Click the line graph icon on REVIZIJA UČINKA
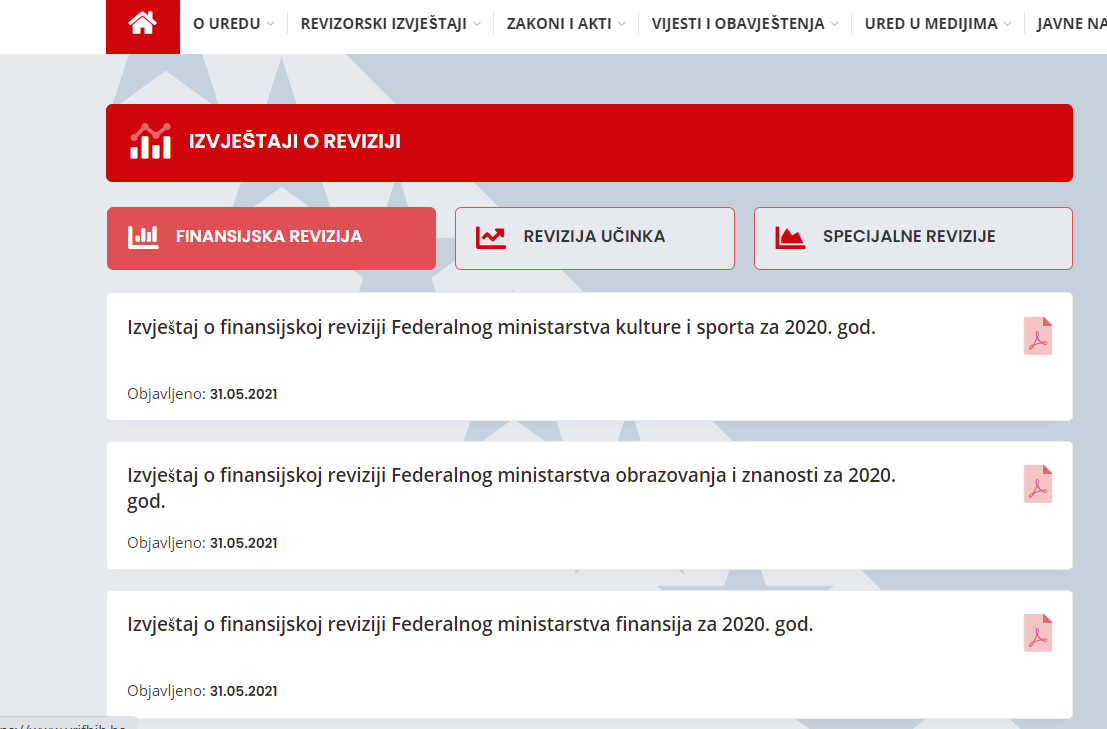The image size is (1107, 729). [x=489, y=237]
